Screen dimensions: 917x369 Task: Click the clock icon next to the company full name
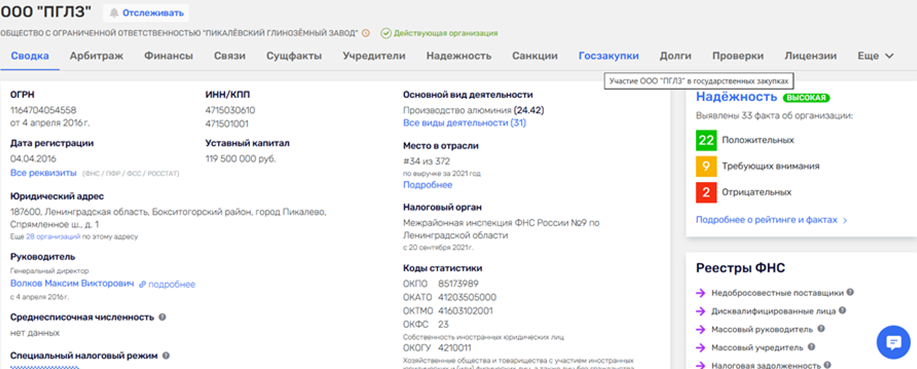[x=366, y=33]
